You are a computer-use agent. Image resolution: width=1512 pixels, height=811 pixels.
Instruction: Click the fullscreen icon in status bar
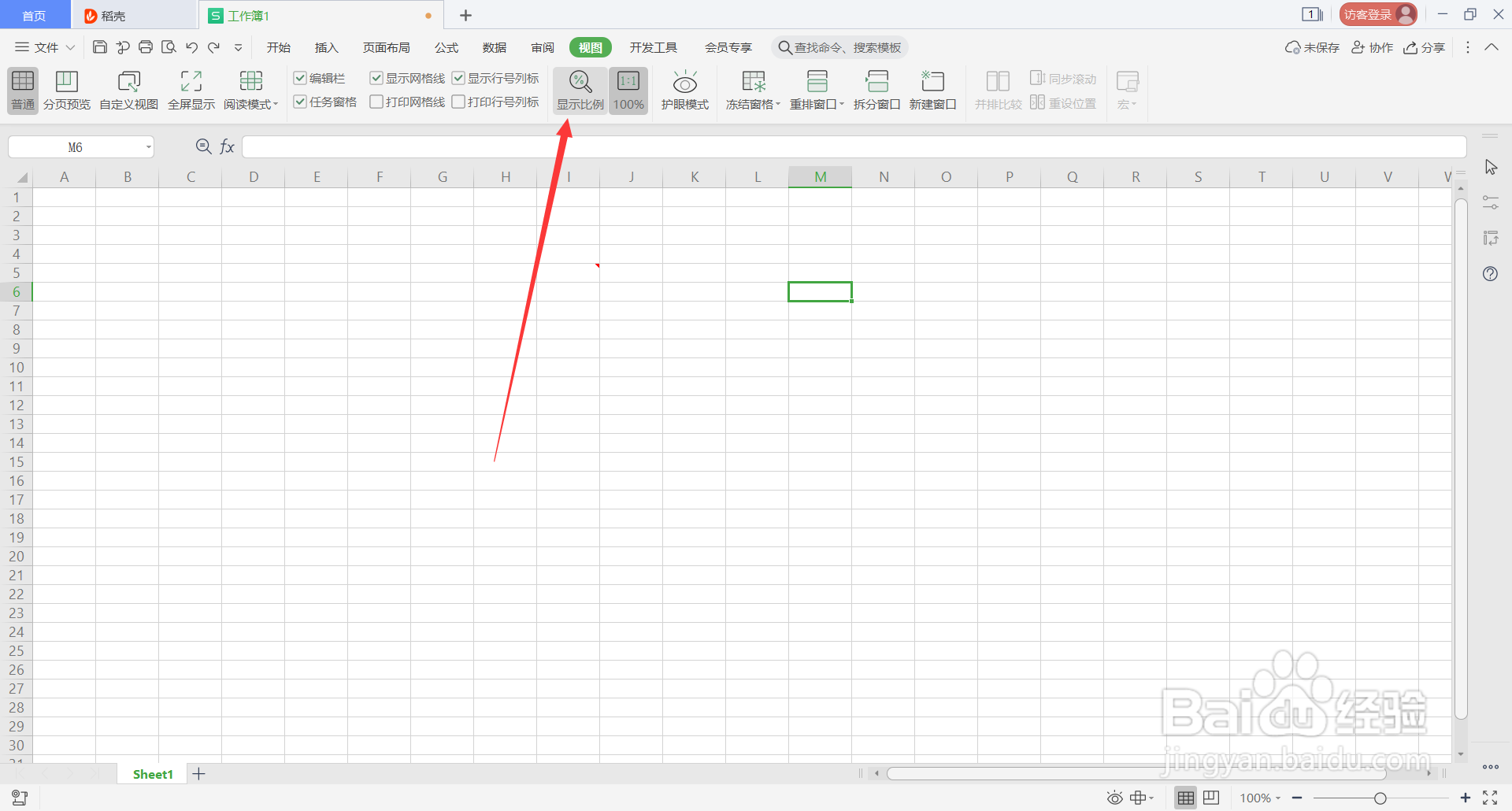coord(1490,798)
